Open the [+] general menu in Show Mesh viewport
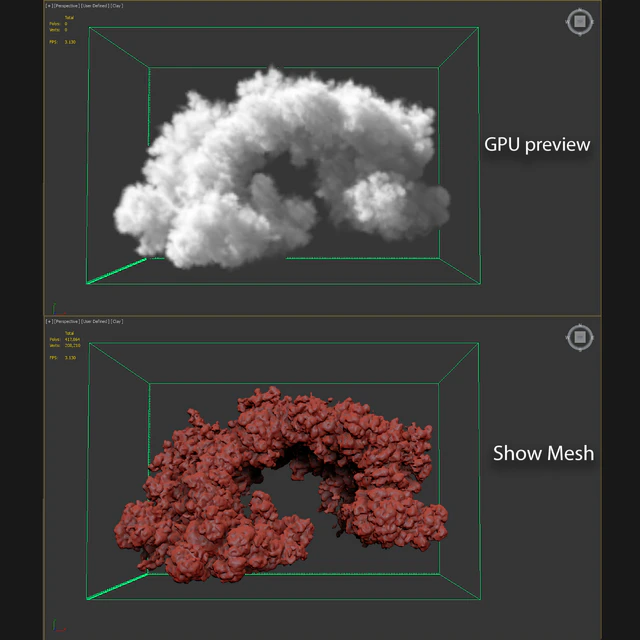 click(49, 321)
